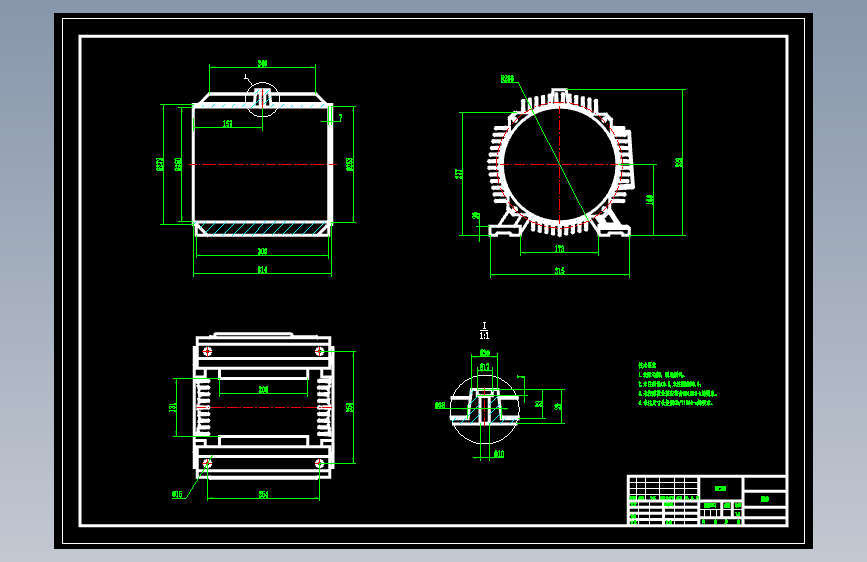
Task: Click the red horizontal centerline of the front view
Action: tap(263, 164)
